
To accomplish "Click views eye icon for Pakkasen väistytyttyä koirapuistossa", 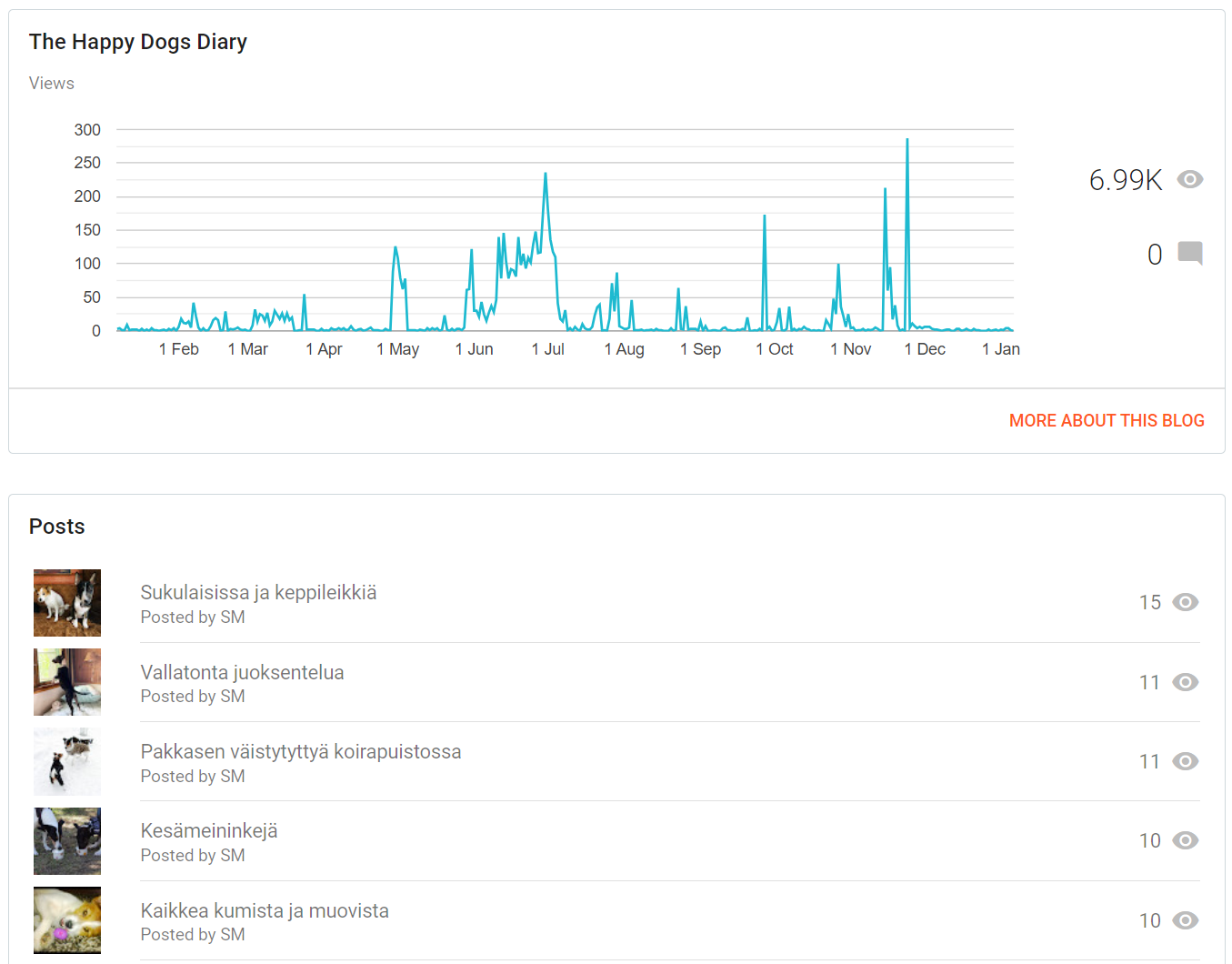I will [1185, 761].
